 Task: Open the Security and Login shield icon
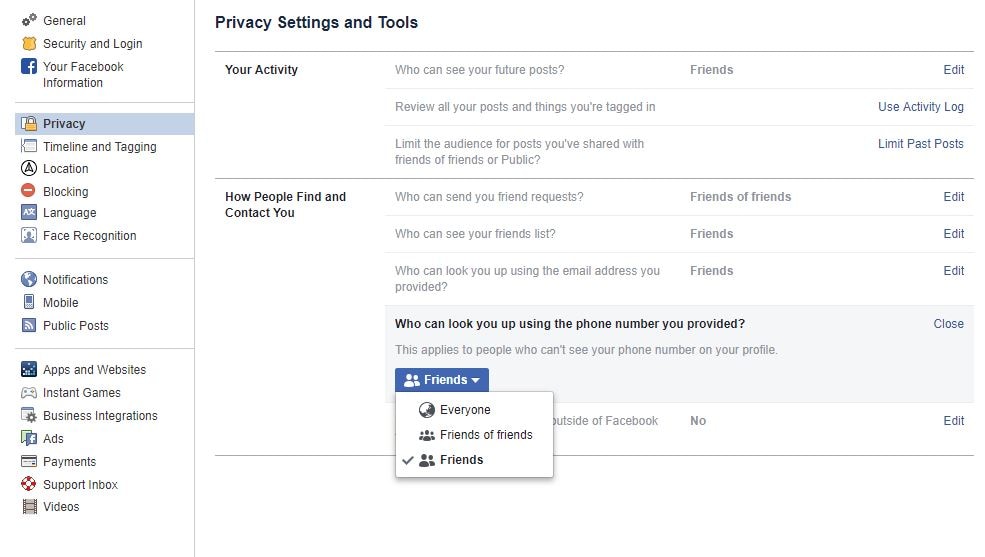pos(29,43)
